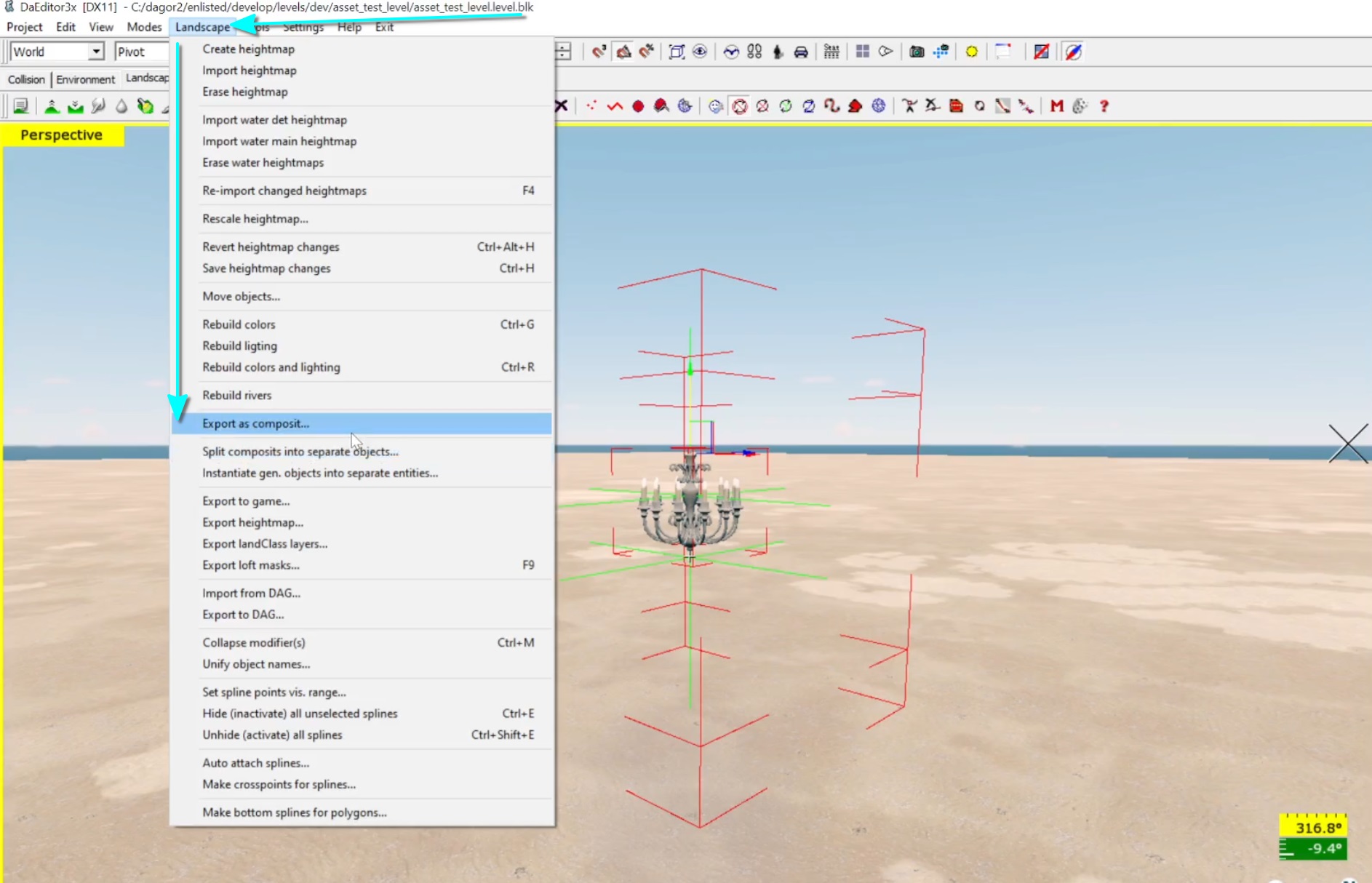The width and height of the screenshot is (1372, 883).
Task: Click the Perspective viewport label
Action: [62, 135]
